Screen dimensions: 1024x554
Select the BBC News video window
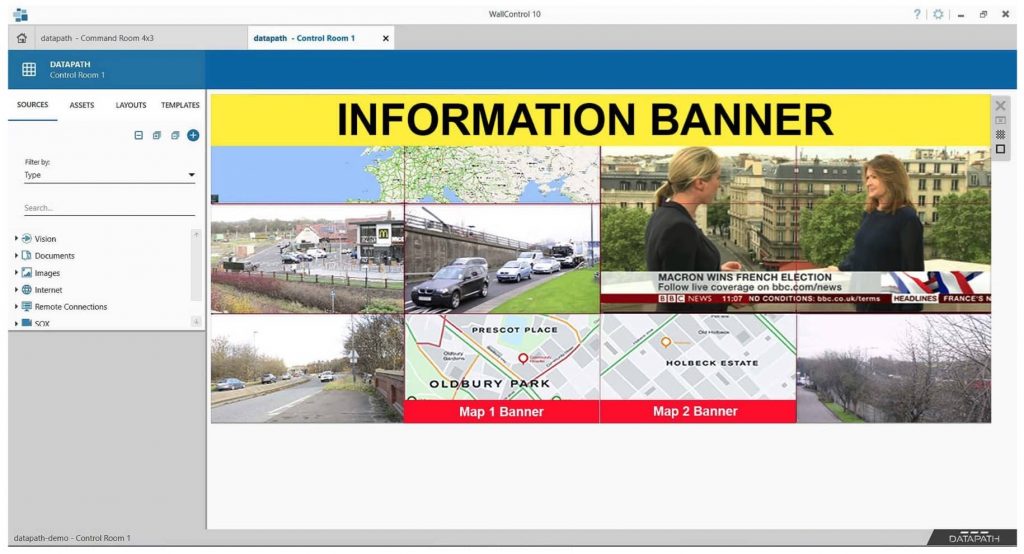(795, 229)
